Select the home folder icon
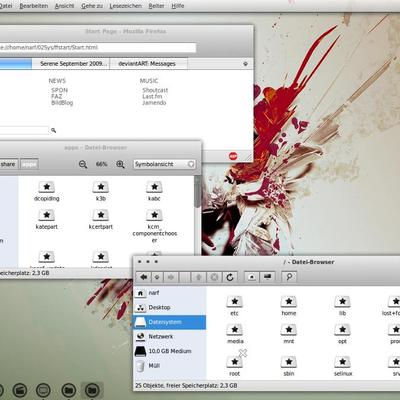The width and height of the screenshot is (400, 400). 289,302
